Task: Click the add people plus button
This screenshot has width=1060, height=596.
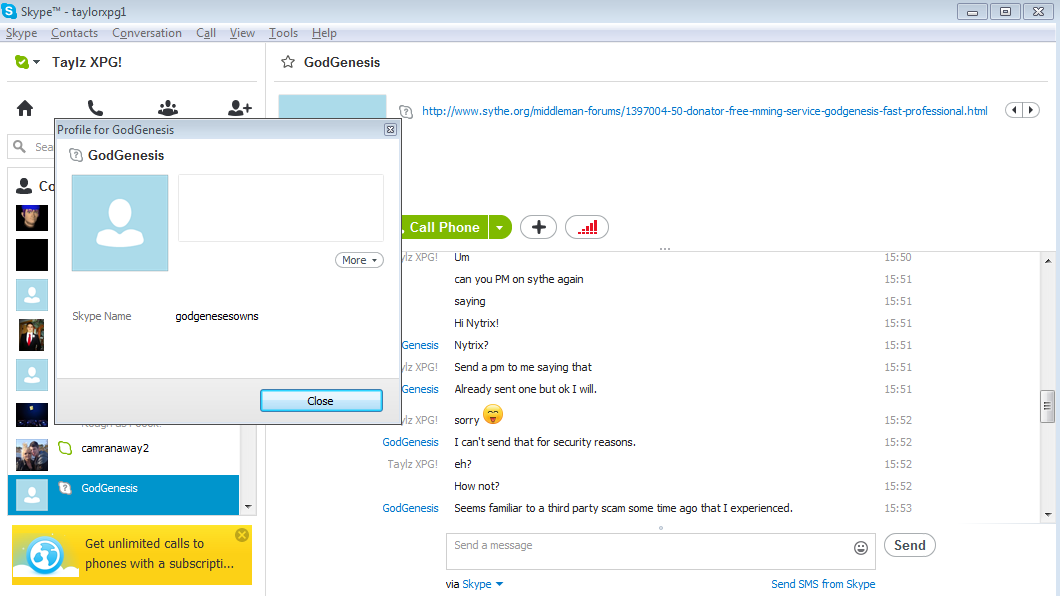Action: [538, 227]
